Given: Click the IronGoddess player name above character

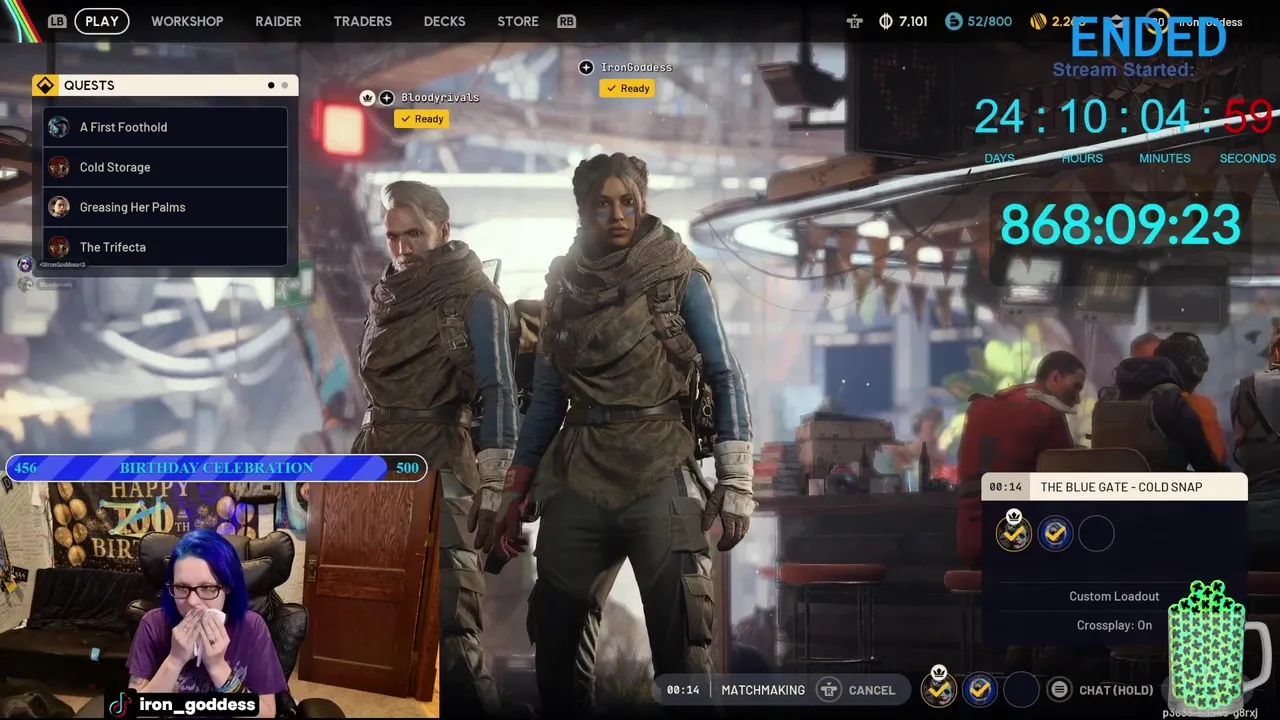Looking at the screenshot, I should tap(636, 67).
